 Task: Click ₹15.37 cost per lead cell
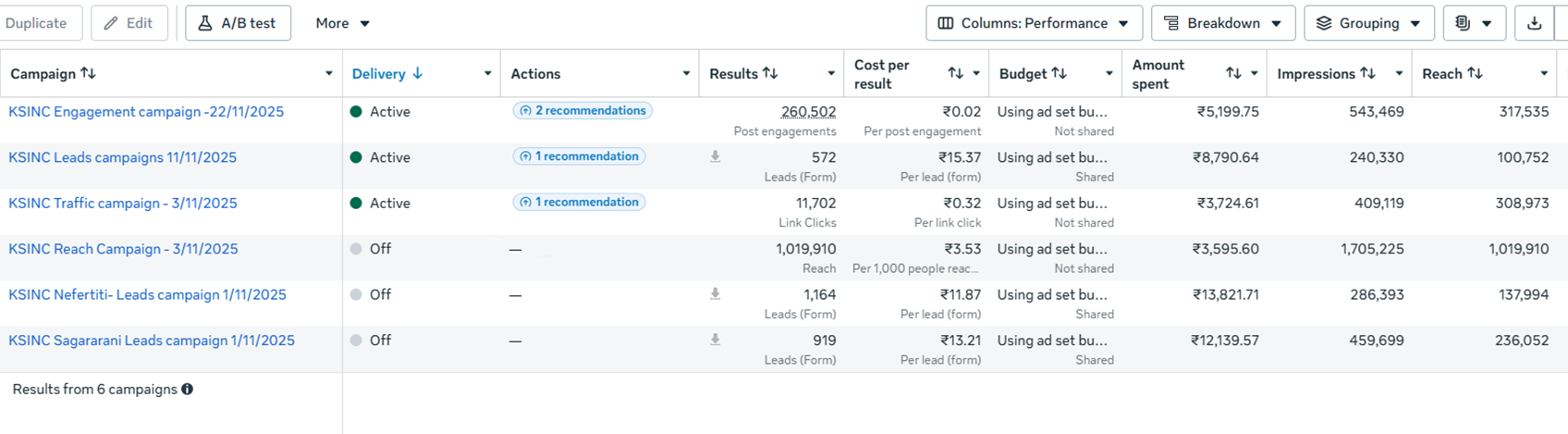click(959, 157)
